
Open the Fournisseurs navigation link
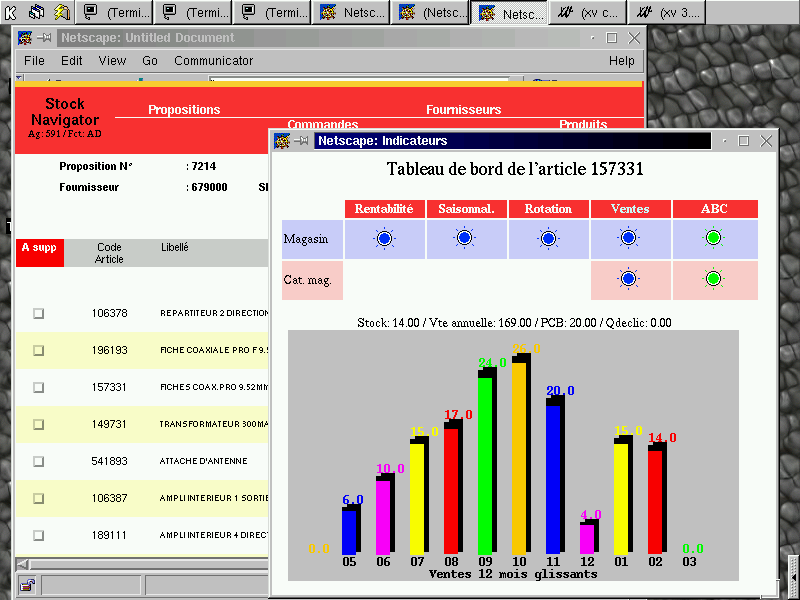(463, 110)
